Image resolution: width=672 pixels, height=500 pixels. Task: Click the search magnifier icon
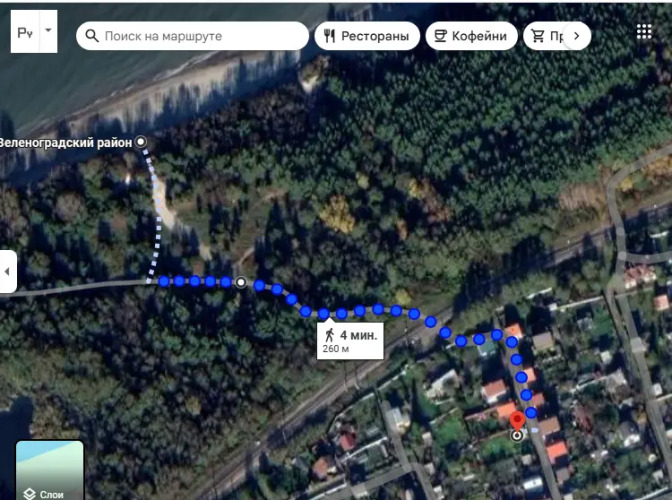pos(92,36)
